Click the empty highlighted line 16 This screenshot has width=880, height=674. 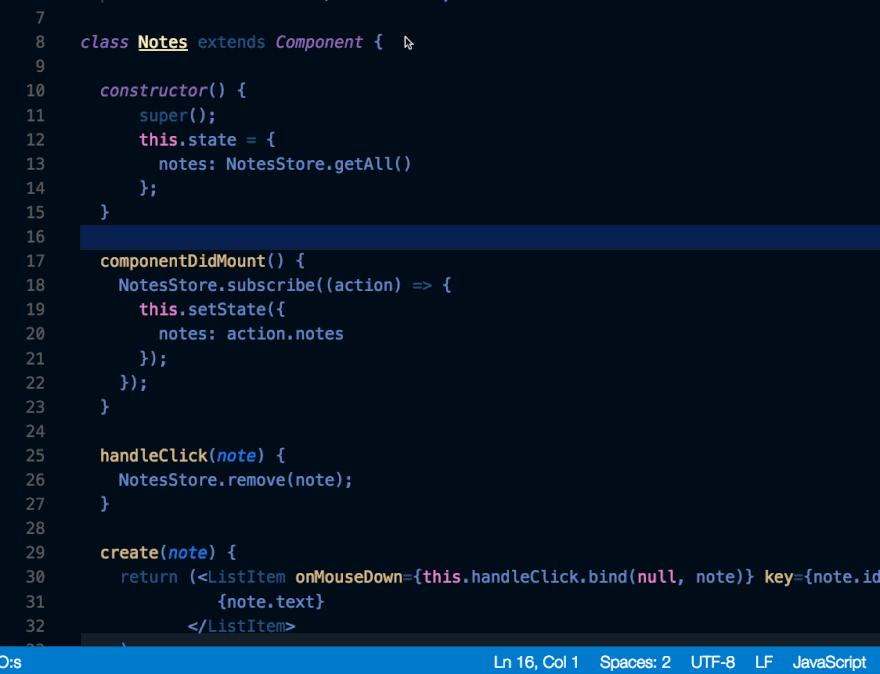300,236
